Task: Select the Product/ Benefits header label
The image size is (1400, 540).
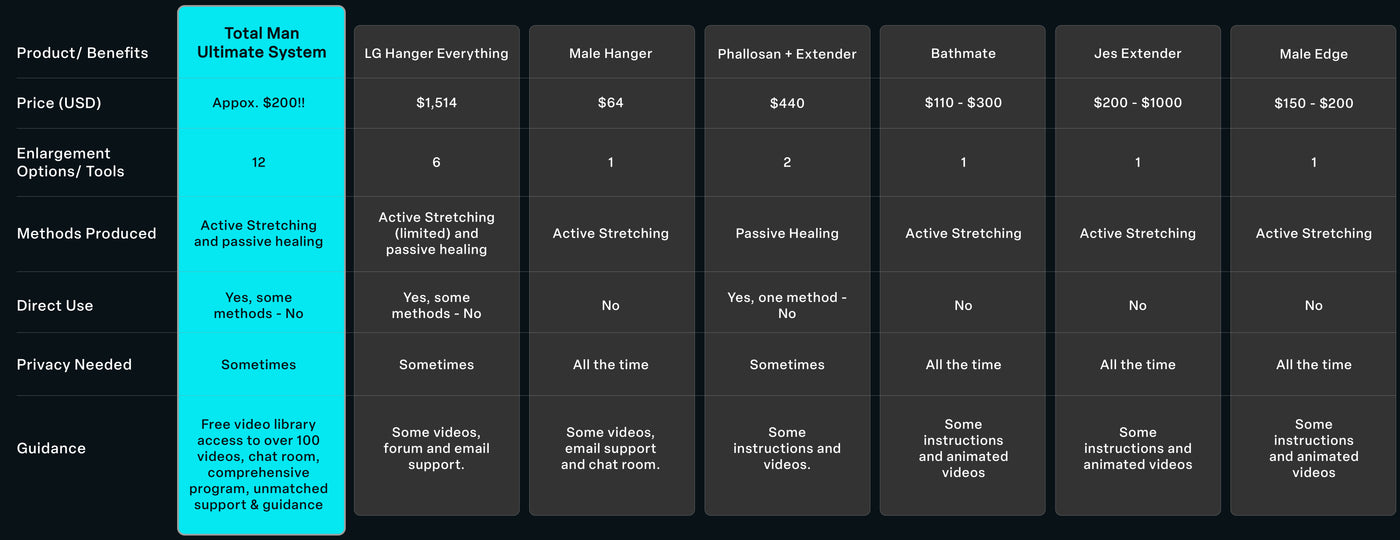Action: click(82, 53)
